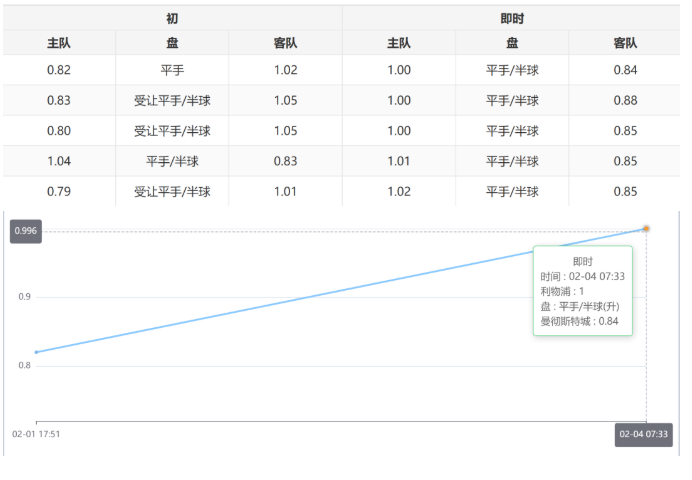Select the 初 header group
The width and height of the screenshot is (692, 480).
pos(172,18)
